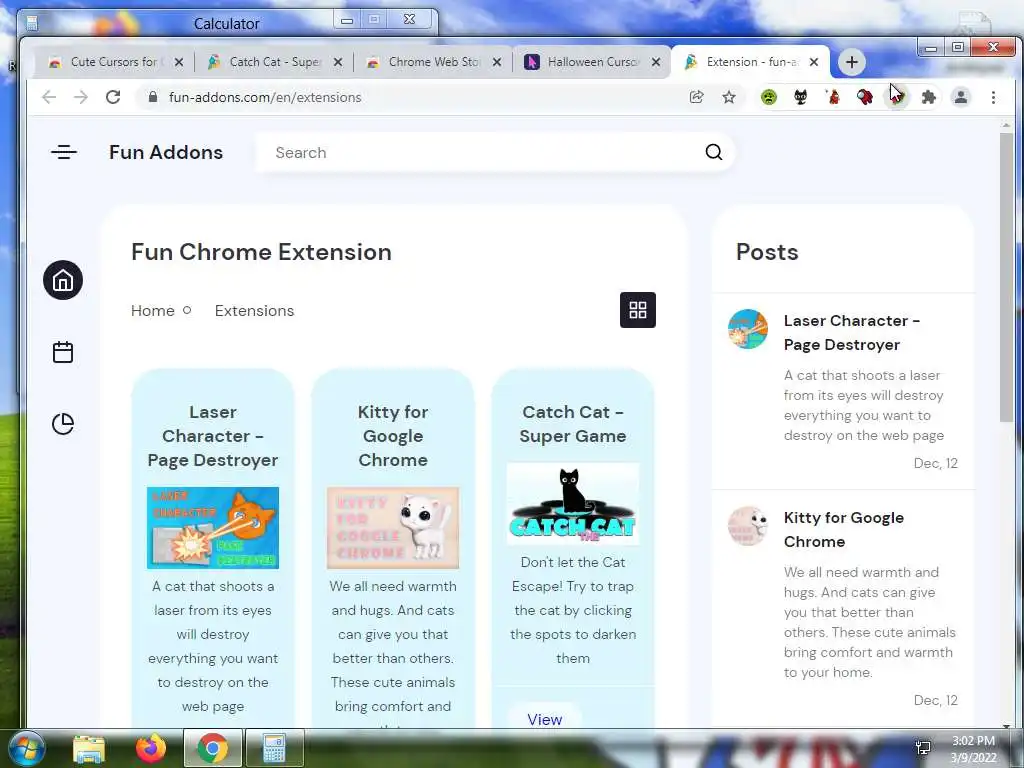Click the scrollbar down arrow
The height and width of the screenshot is (768, 1024).
coord(1006,724)
